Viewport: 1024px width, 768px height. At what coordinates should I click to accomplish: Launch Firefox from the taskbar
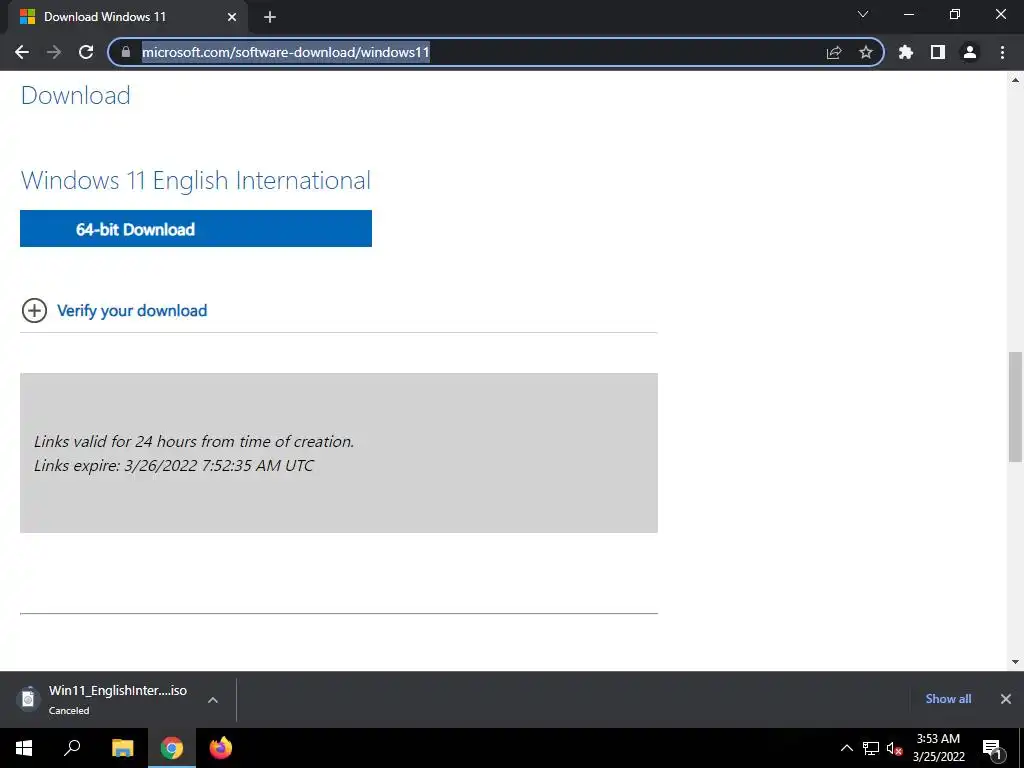tap(221, 748)
